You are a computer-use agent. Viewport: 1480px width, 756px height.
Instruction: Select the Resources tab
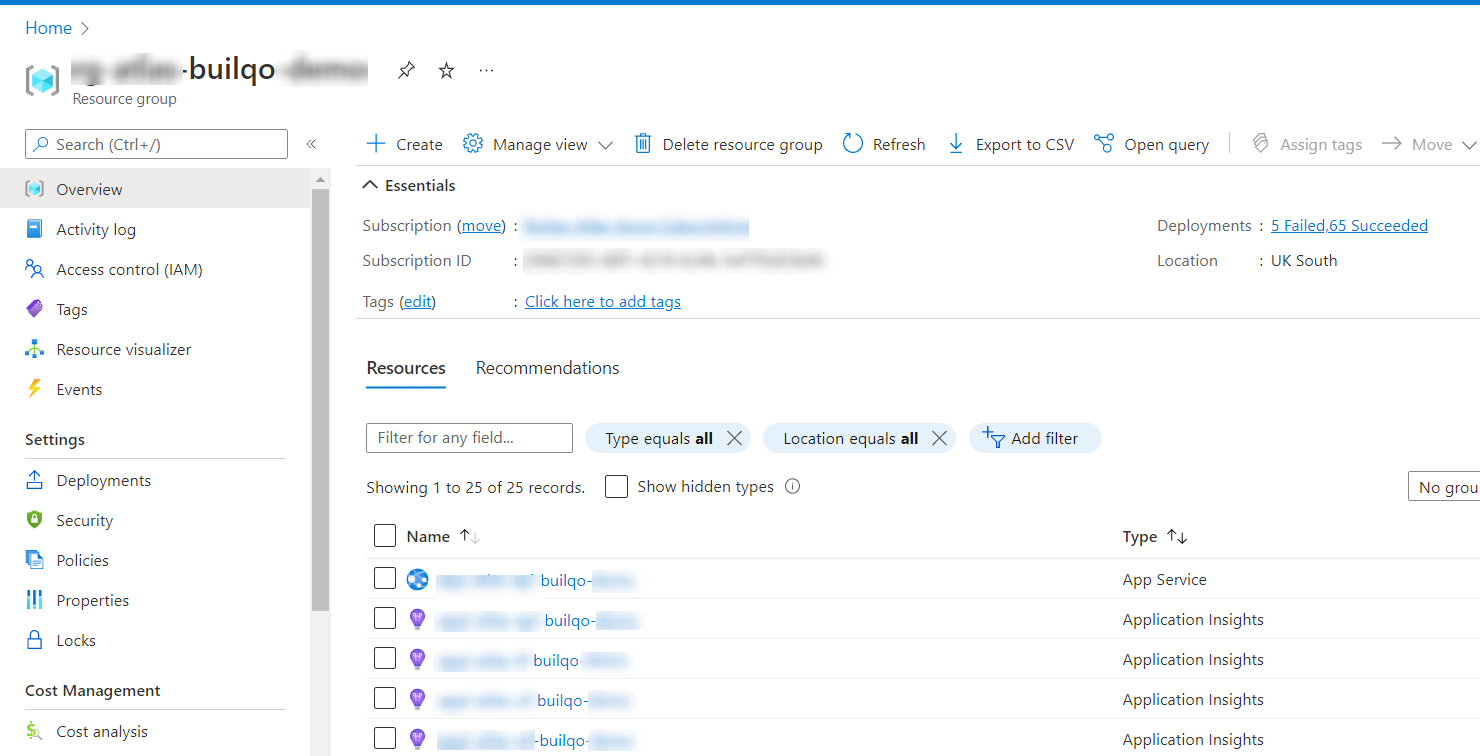406,368
